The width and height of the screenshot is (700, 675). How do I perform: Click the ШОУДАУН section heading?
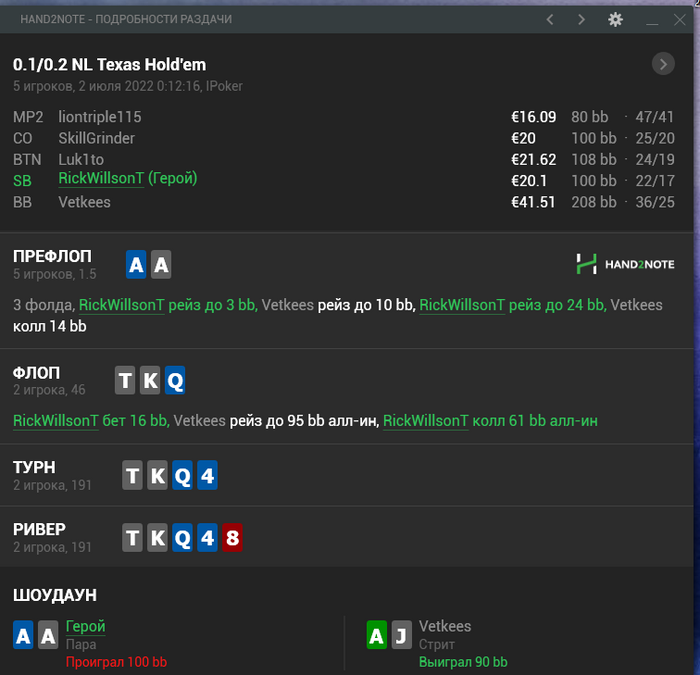point(55,595)
